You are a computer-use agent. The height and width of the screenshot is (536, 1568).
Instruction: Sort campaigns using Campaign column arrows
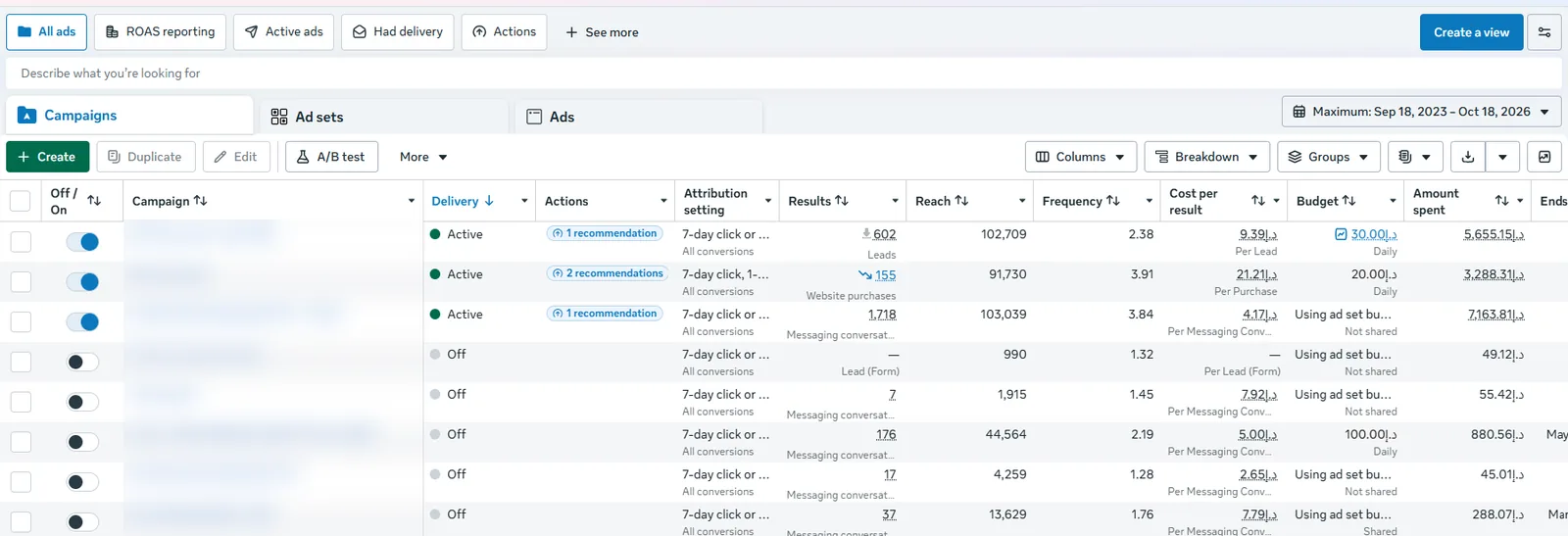(x=200, y=201)
